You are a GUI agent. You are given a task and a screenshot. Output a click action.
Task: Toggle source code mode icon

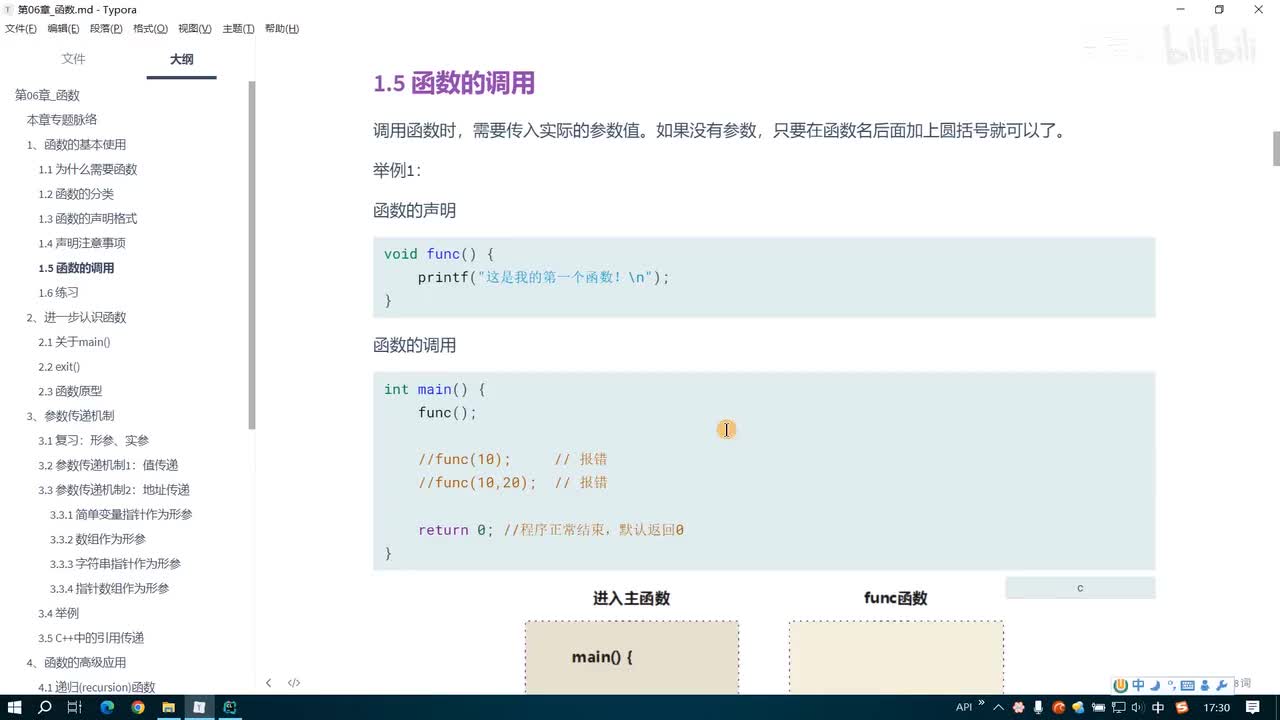coord(294,683)
